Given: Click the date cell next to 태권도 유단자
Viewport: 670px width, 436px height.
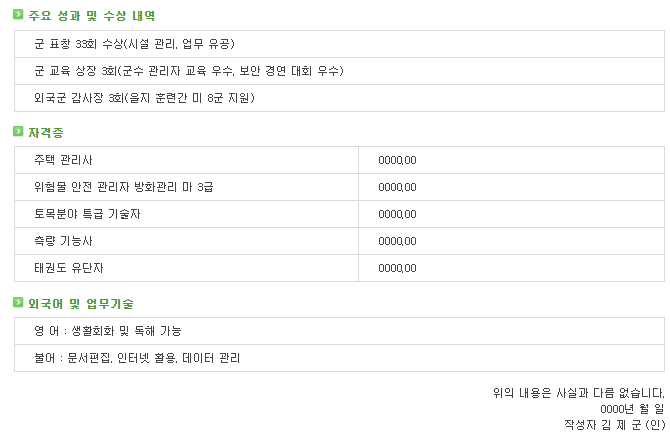Looking at the screenshot, I should [511, 268].
